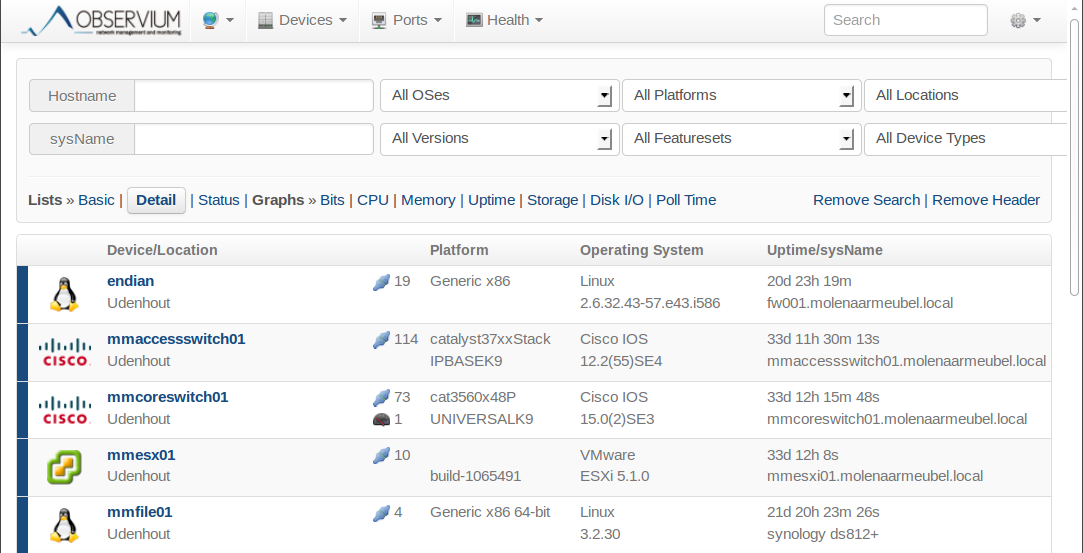Focus the sysName input field
This screenshot has height=553, width=1083.
point(253,139)
